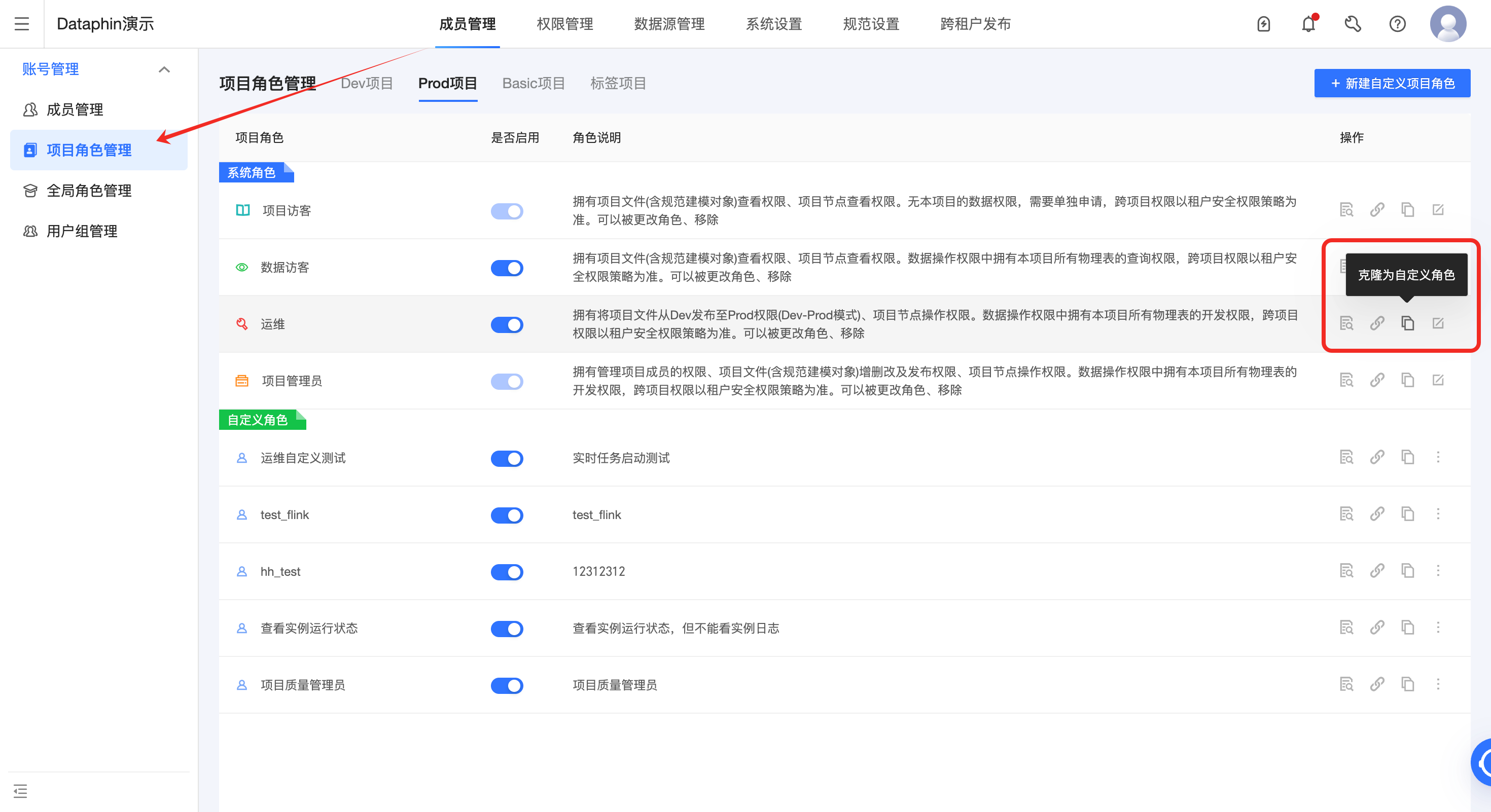Open the help question mark icon

point(1397,24)
